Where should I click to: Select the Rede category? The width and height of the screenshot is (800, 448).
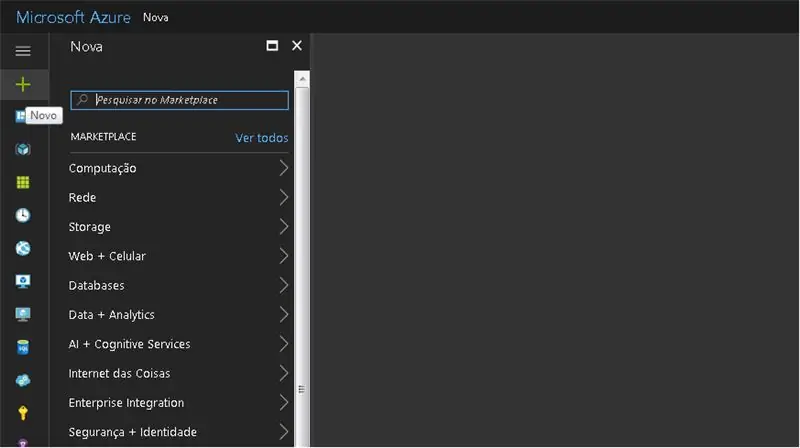[x=179, y=197]
